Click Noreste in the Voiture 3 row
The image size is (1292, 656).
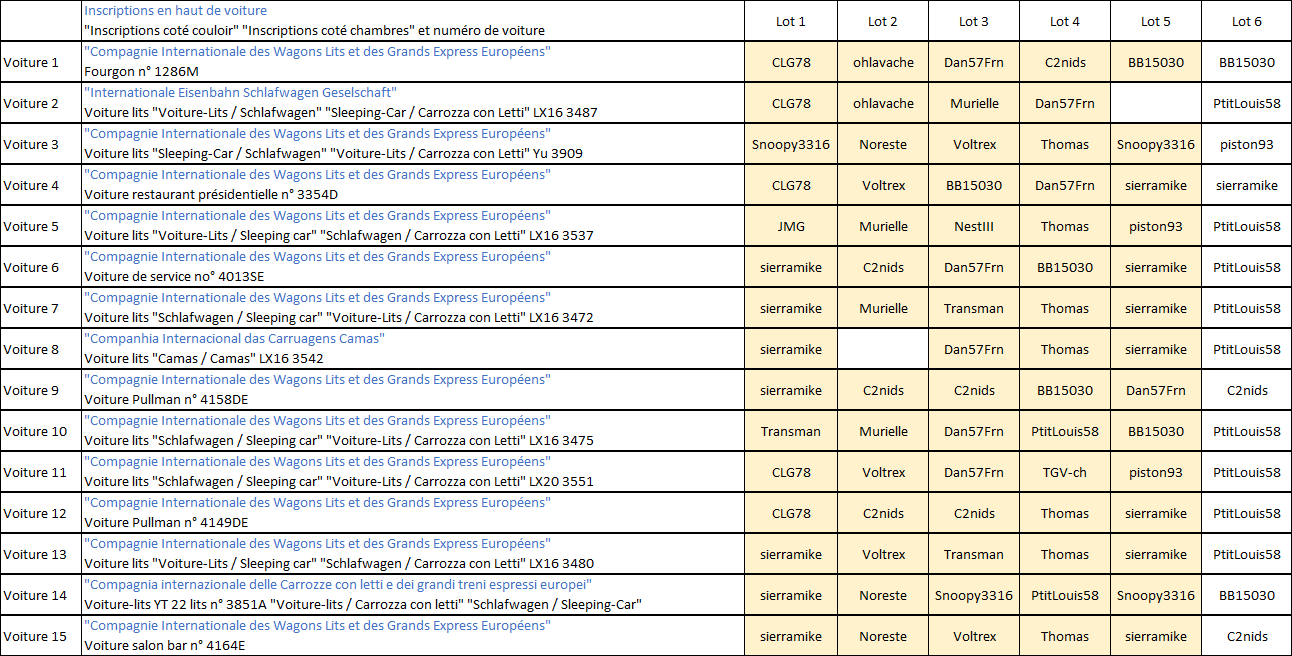[883, 144]
